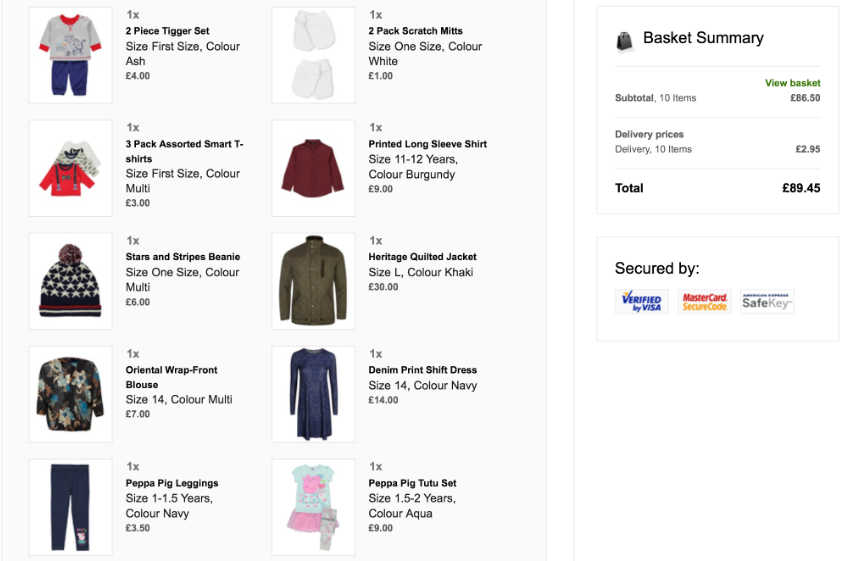The image size is (841, 561).
Task: Select the 3 Pack Assorted Smart T-shirts image
Action: [70, 168]
